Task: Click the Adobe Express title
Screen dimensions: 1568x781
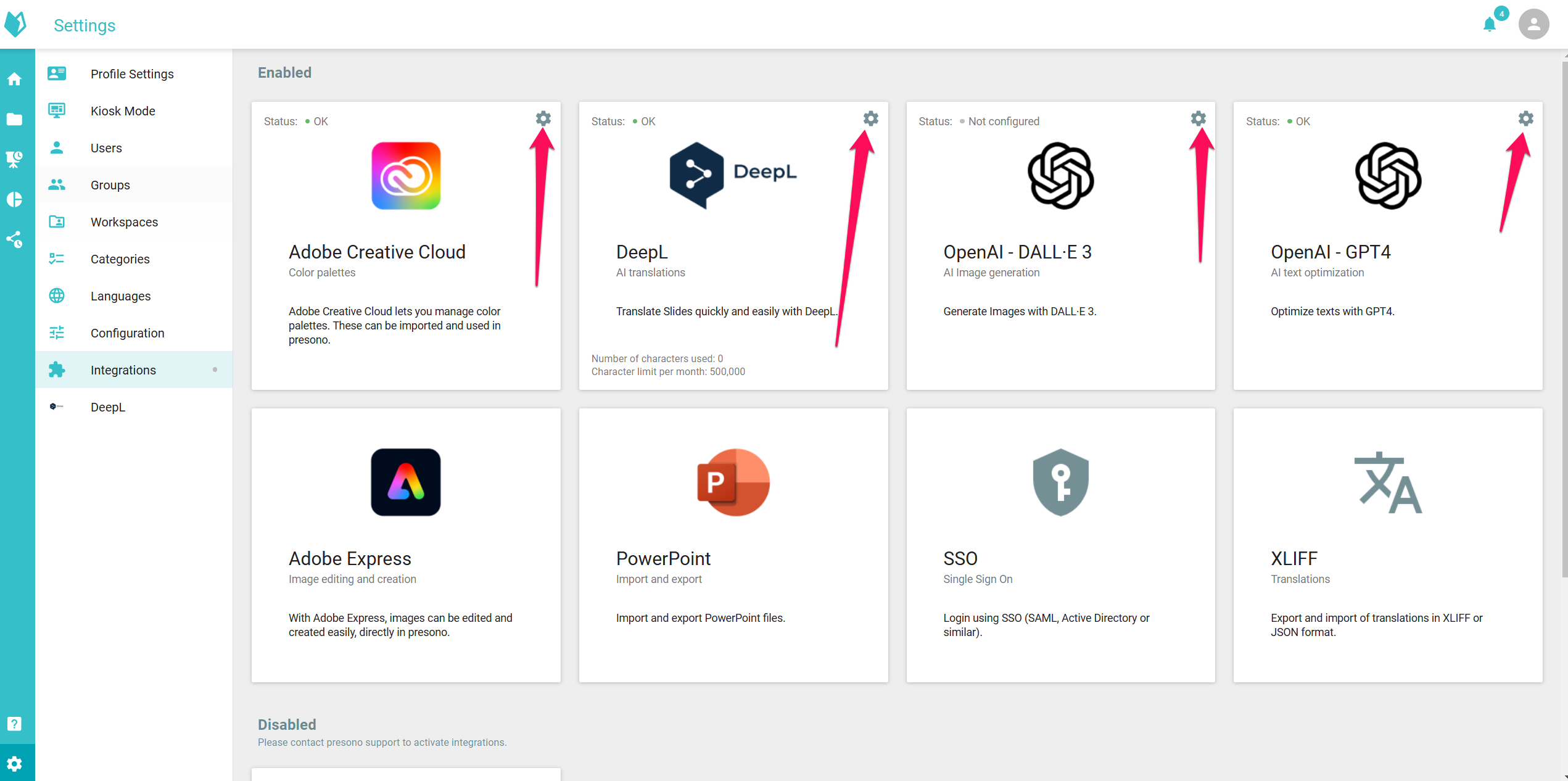Action: [x=350, y=558]
